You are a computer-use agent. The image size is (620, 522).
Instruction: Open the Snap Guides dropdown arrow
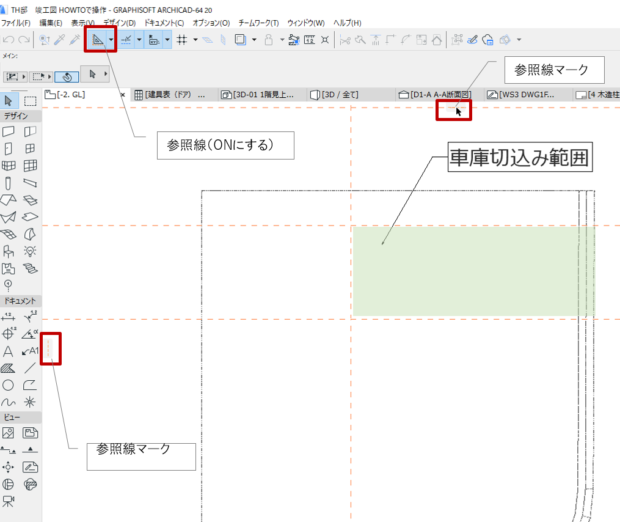pyautogui.click(x=139, y=40)
